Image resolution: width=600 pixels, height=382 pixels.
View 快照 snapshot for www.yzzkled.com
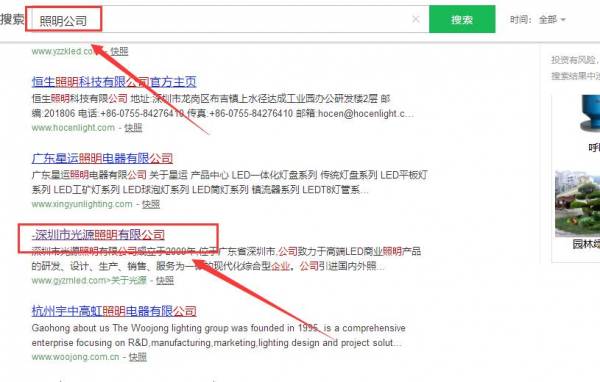pos(119,51)
